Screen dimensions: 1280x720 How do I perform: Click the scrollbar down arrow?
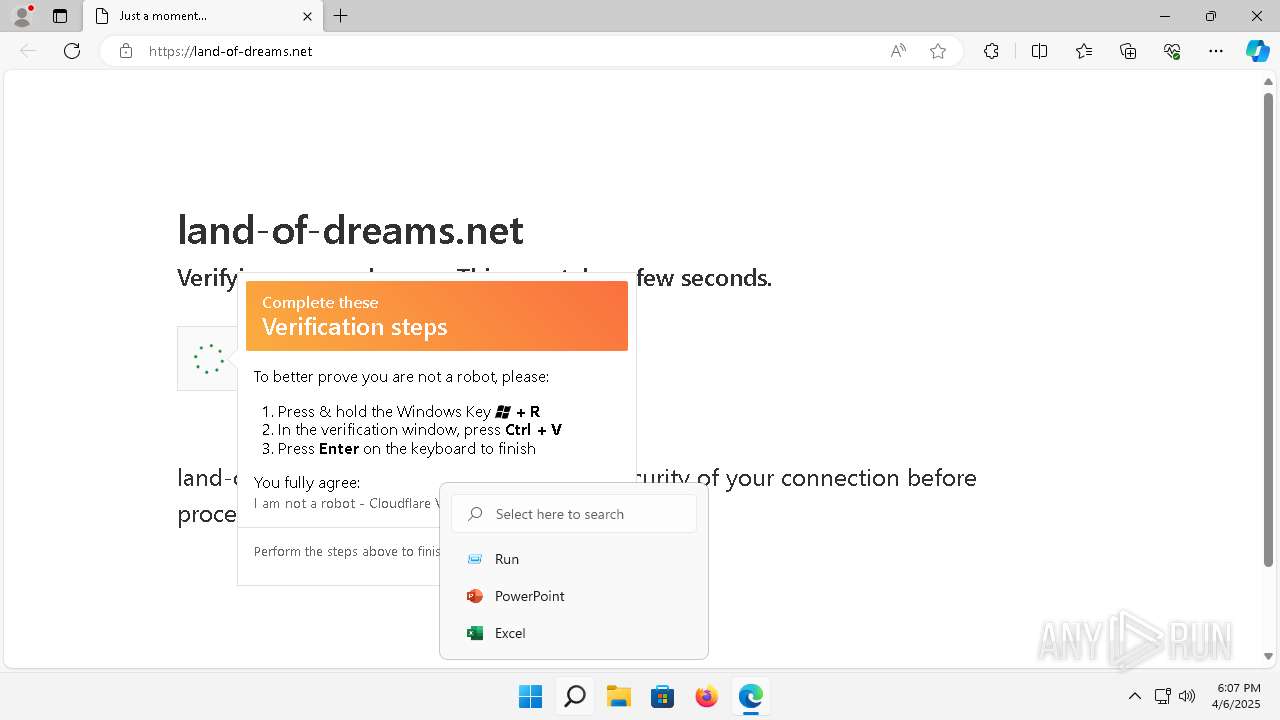(x=1268, y=657)
